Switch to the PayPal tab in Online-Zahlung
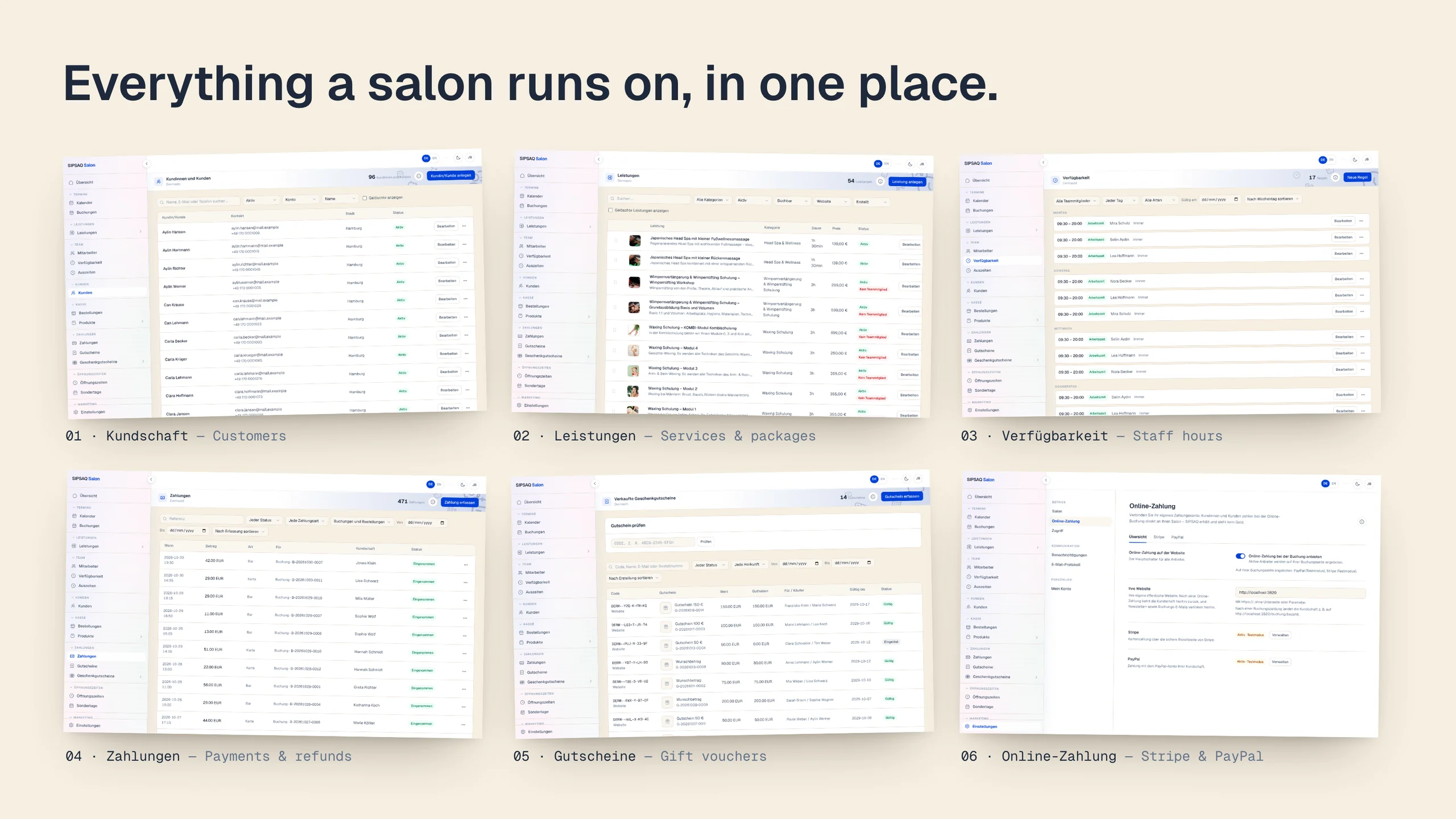Image resolution: width=1456 pixels, height=819 pixels. tap(1177, 537)
